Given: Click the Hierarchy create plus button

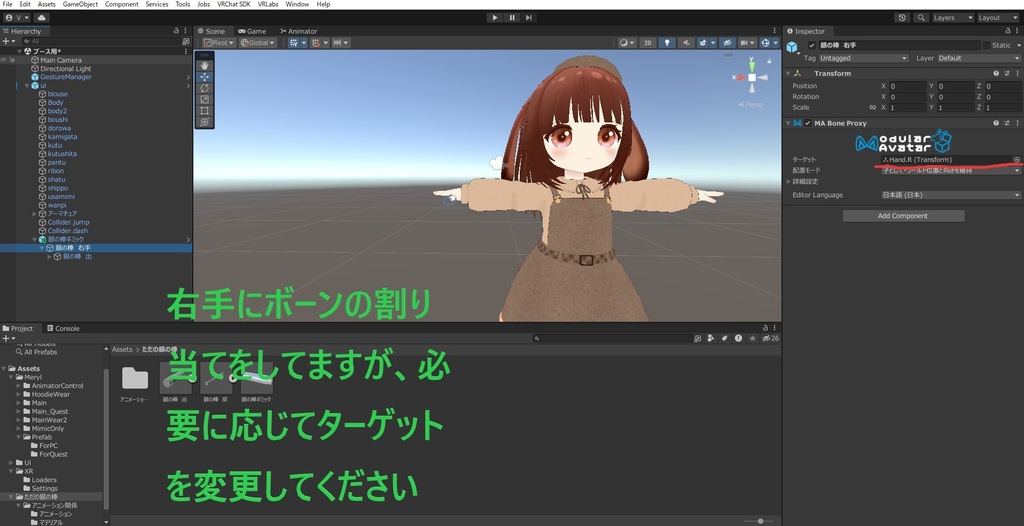Looking at the screenshot, I should tap(7, 41).
